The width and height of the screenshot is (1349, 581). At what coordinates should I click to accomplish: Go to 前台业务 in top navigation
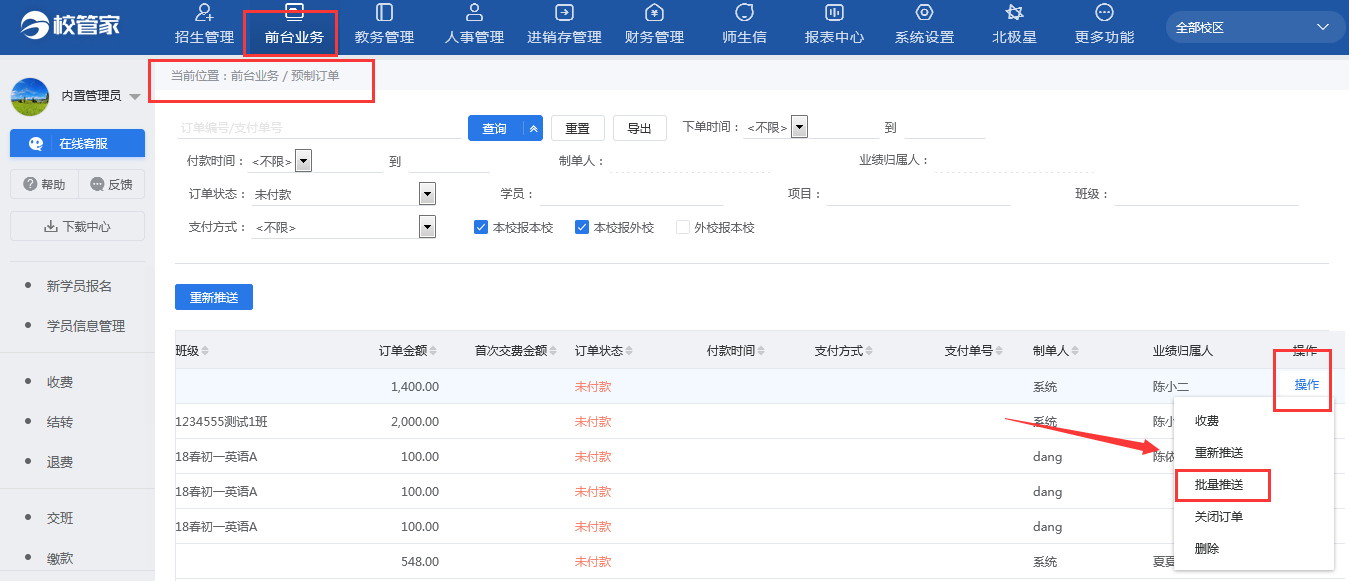point(294,25)
